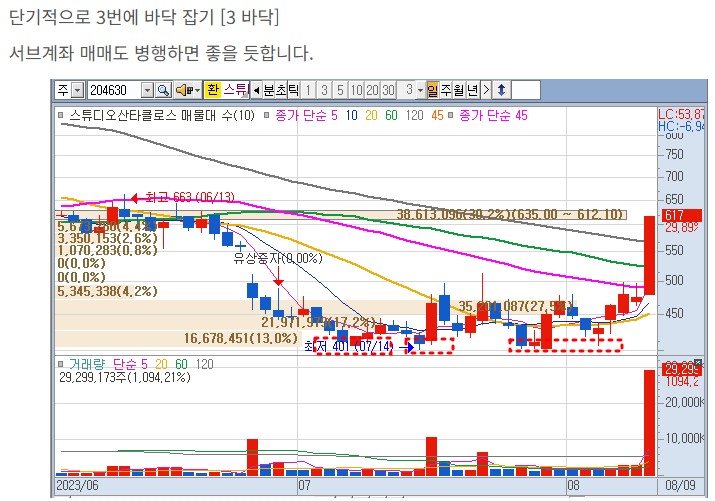The width and height of the screenshot is (715, 501).
Task: Choose the 30 interval button
Action: pos(388,90)
